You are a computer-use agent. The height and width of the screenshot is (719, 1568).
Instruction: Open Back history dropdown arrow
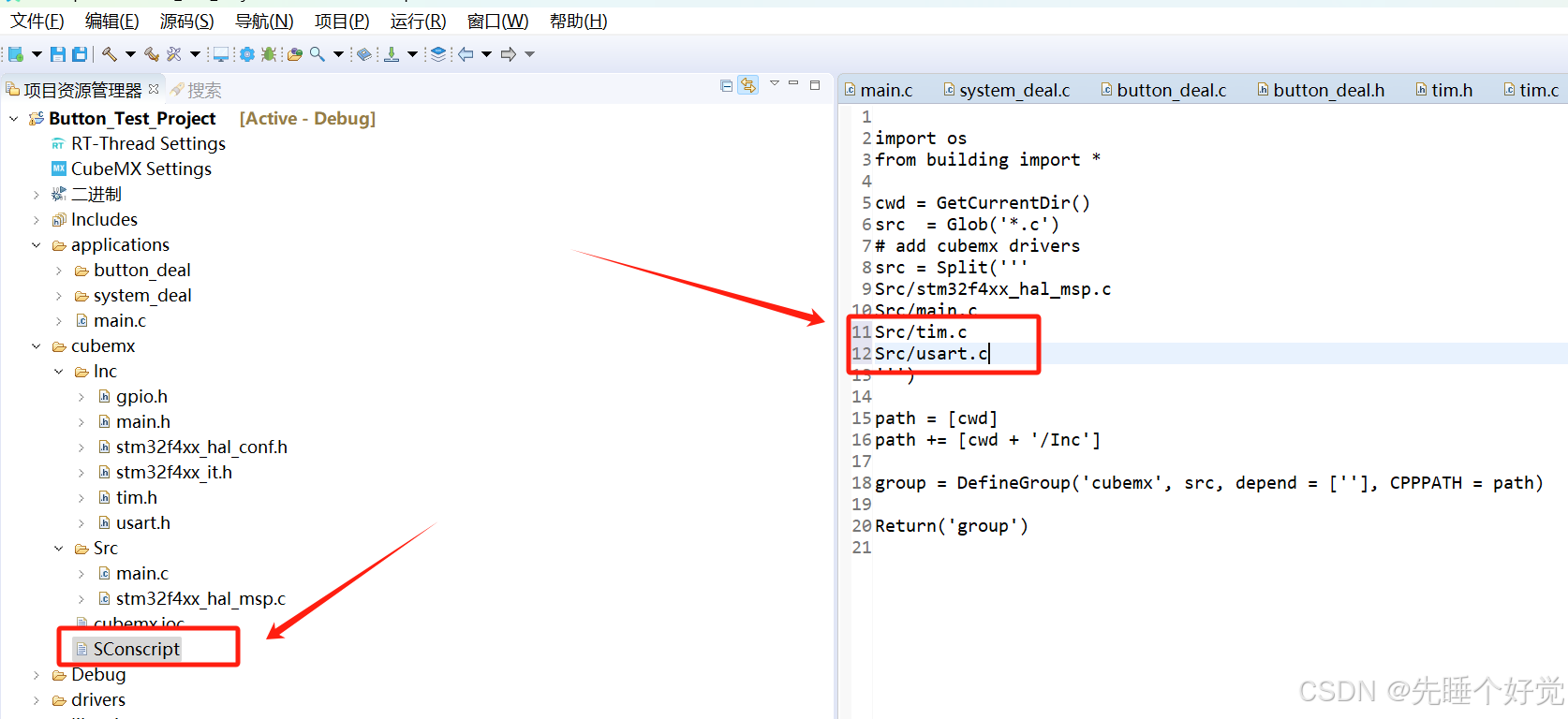486,54
